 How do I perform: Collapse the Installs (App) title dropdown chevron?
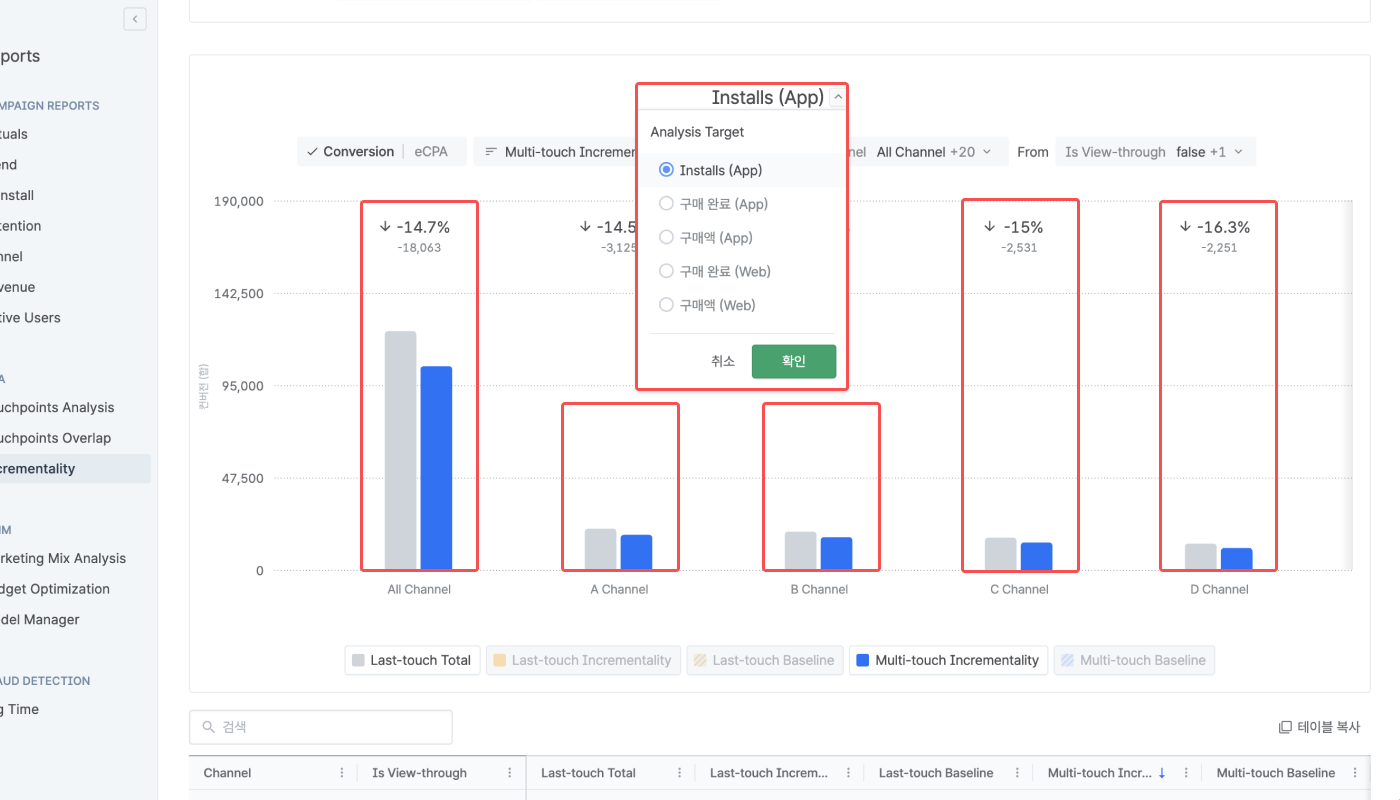pos(838,97)
